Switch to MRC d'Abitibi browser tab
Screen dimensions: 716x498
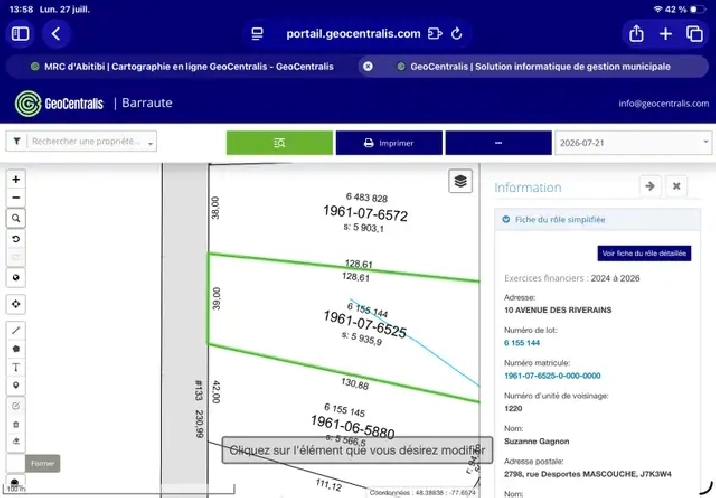click(183, 67)
